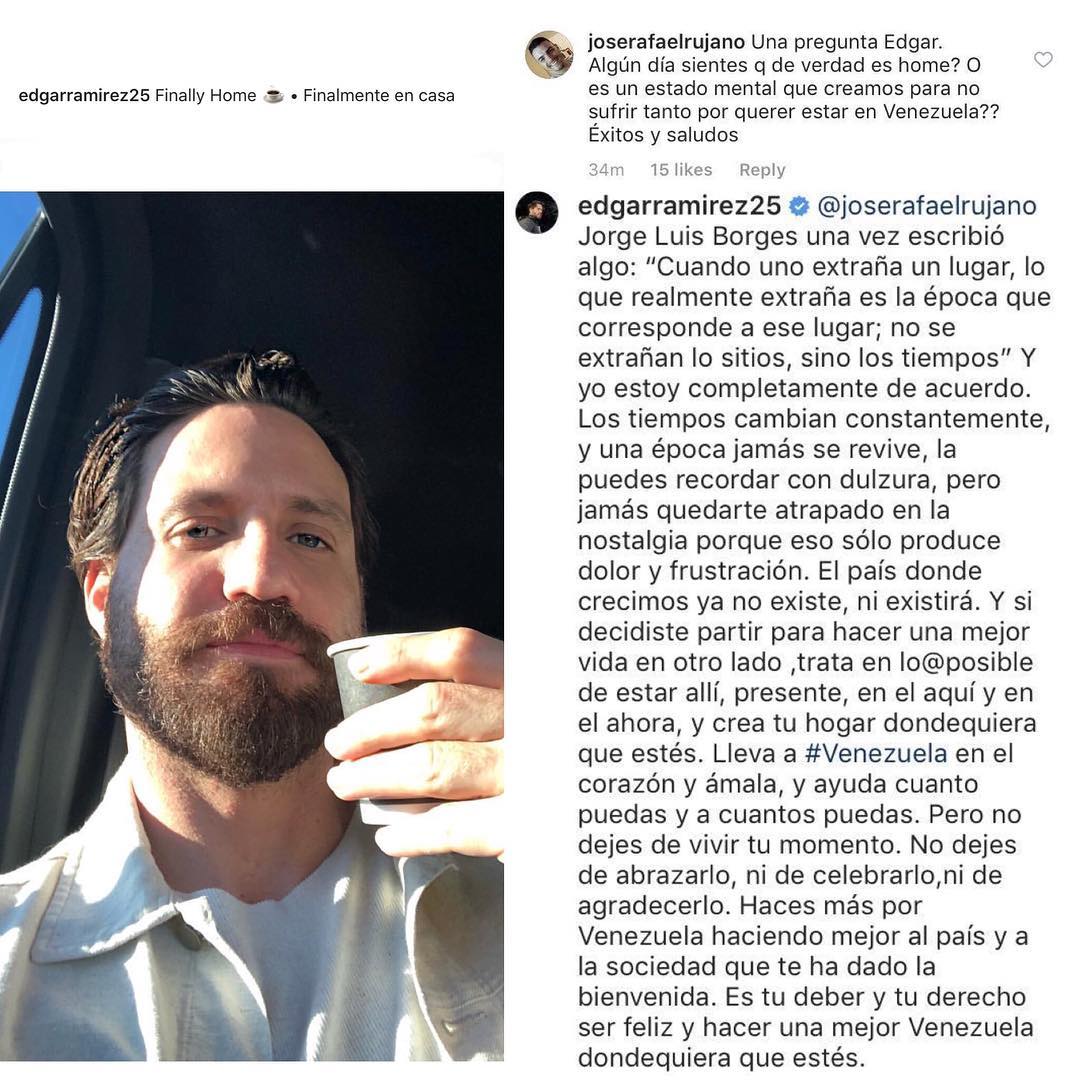Click the "Una pregunta Edgar" comment text
The width and height of the screenshot is (1080, 1080).
pyautogui.click(x=847, y=42)
